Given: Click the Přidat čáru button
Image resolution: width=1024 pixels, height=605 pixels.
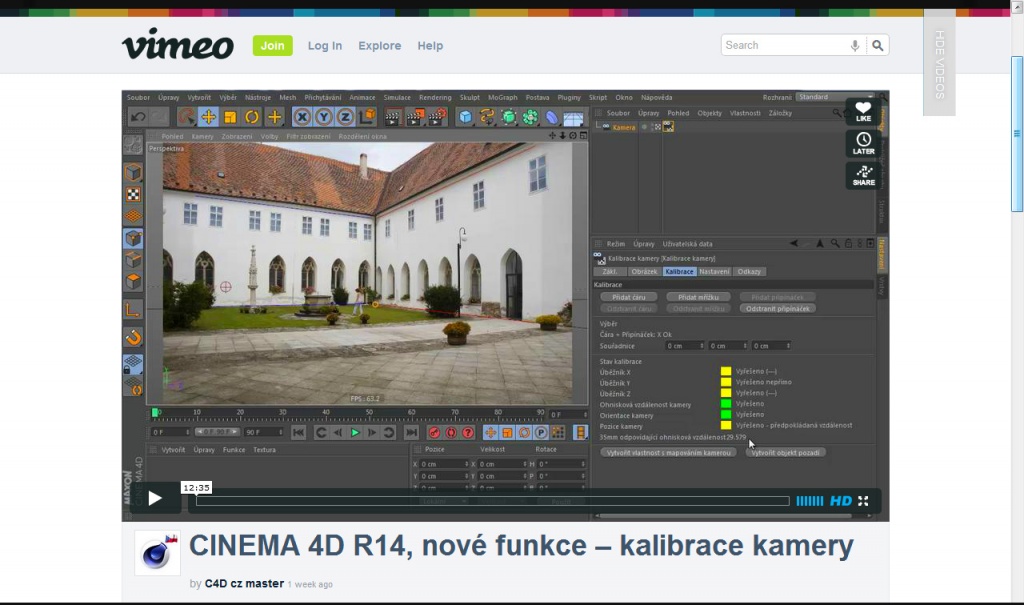Looking at the screenshot, I should pyautogui.click(x=629, y=297).
